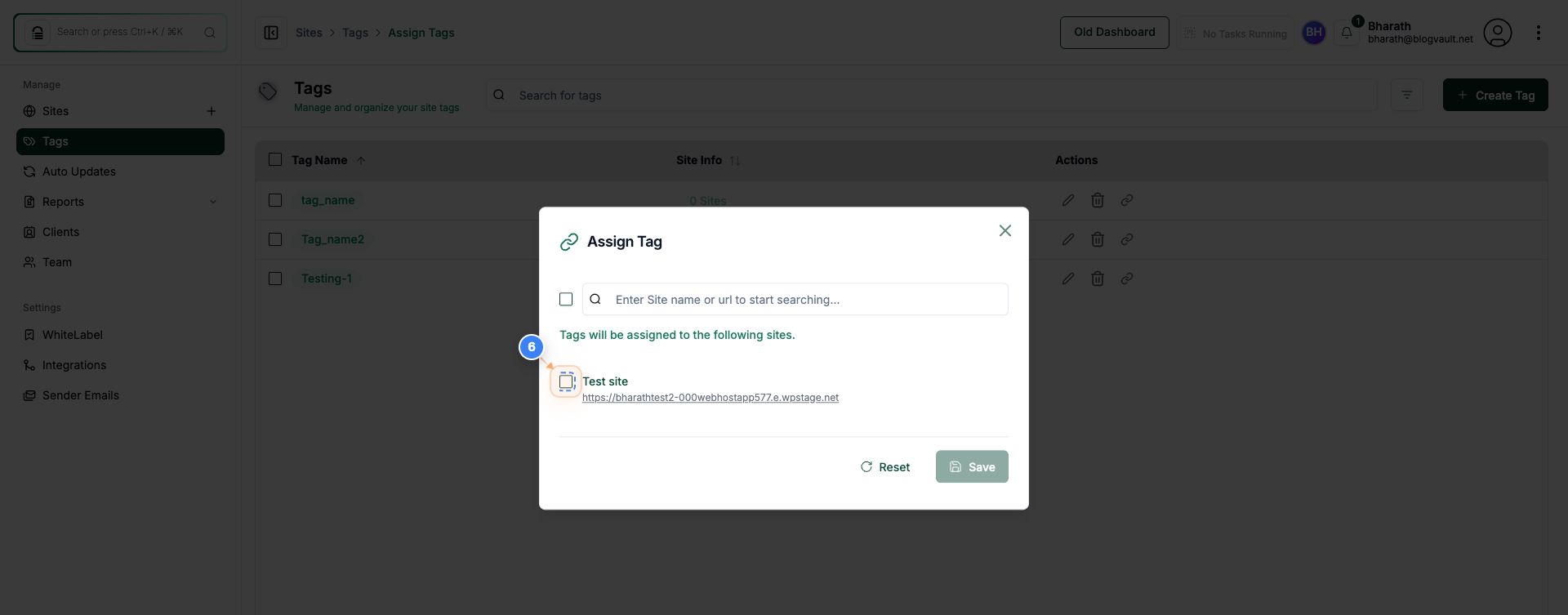
Task: Click the No Tasks Running indicator
Action: (x=1235, y=33)
